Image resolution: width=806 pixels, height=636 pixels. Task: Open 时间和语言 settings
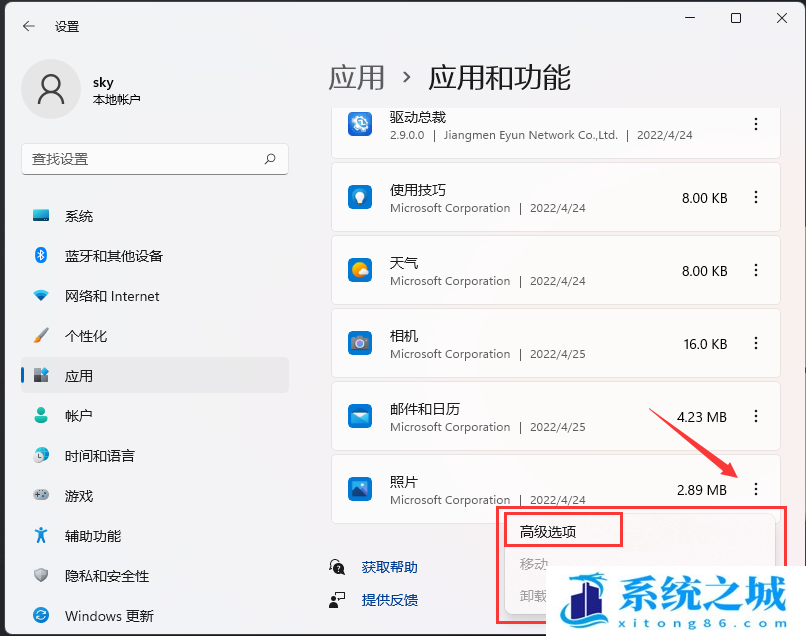pos(155,456)
